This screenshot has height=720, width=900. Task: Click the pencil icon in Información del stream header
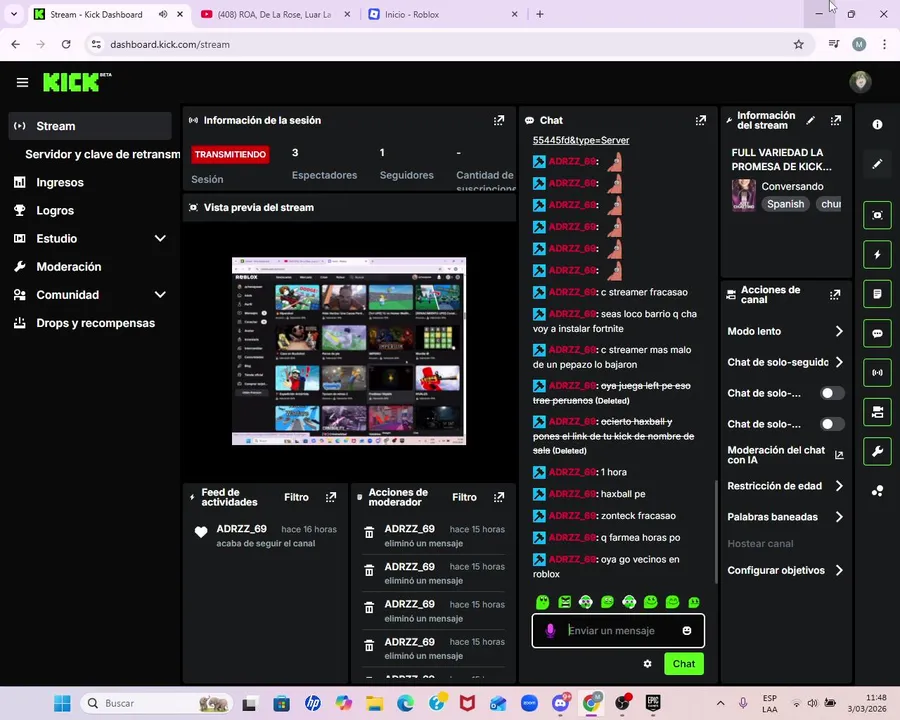point(810,121)
